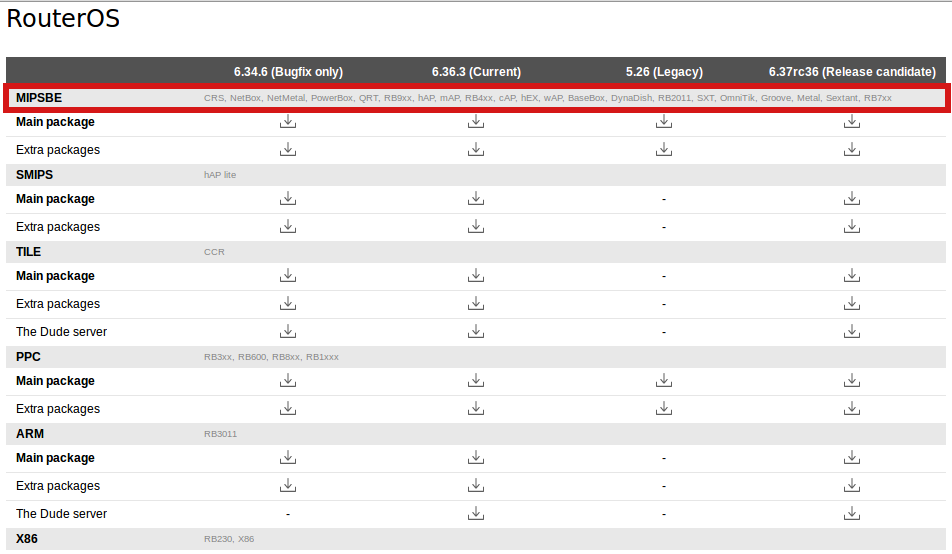Image resolution: width=952 pixels, height=554 pixels.
Task: Download MIPSBE Main package 5.26 Legacy
Action: point(664,121)
